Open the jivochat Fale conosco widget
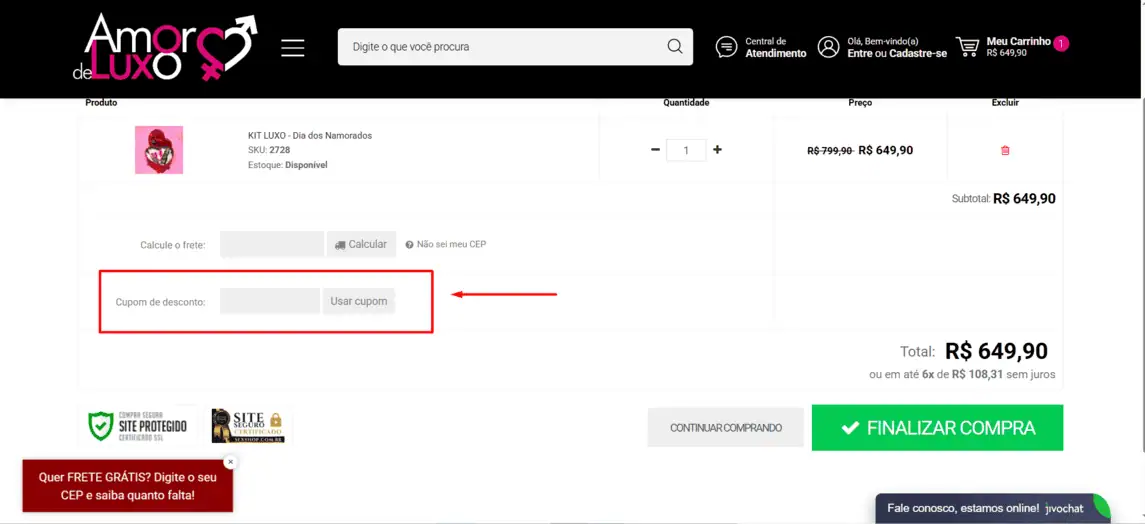 click(992, 508)
